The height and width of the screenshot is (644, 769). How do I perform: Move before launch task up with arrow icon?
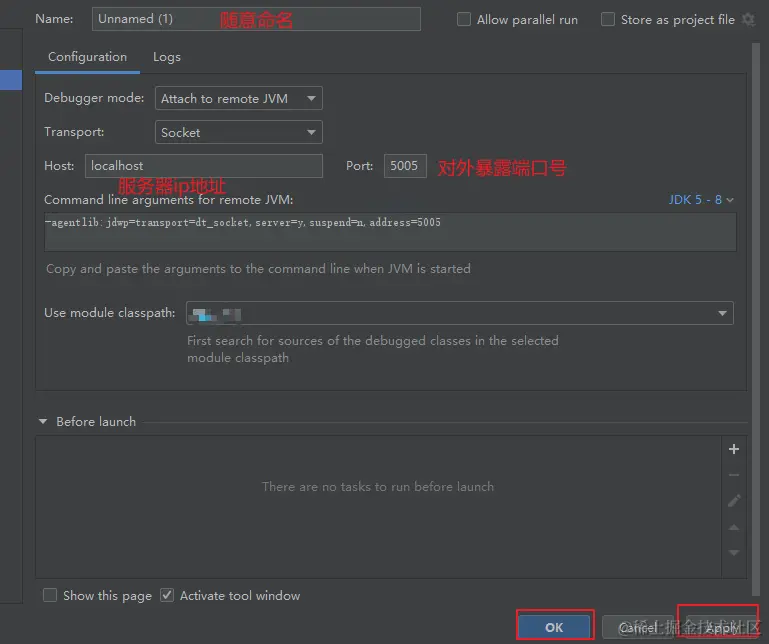tap(734, 527)
